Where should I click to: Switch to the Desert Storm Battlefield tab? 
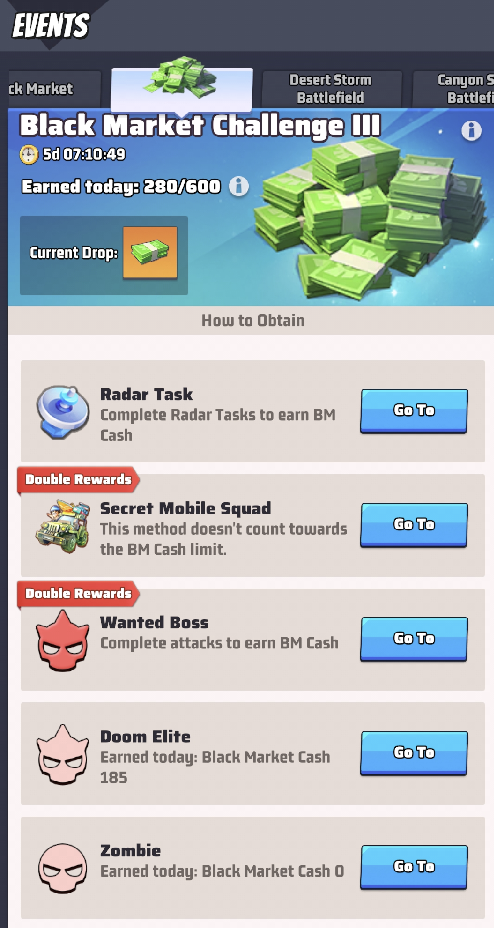331,89
